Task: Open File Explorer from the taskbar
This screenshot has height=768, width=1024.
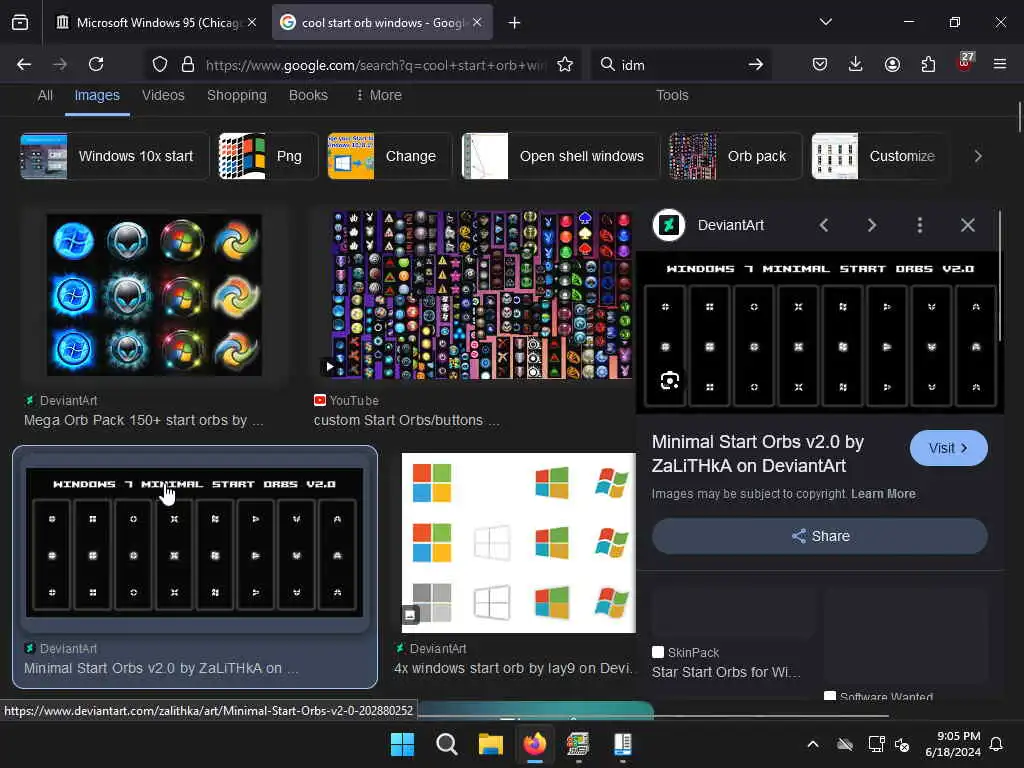Action: click(x=490, y=744)
